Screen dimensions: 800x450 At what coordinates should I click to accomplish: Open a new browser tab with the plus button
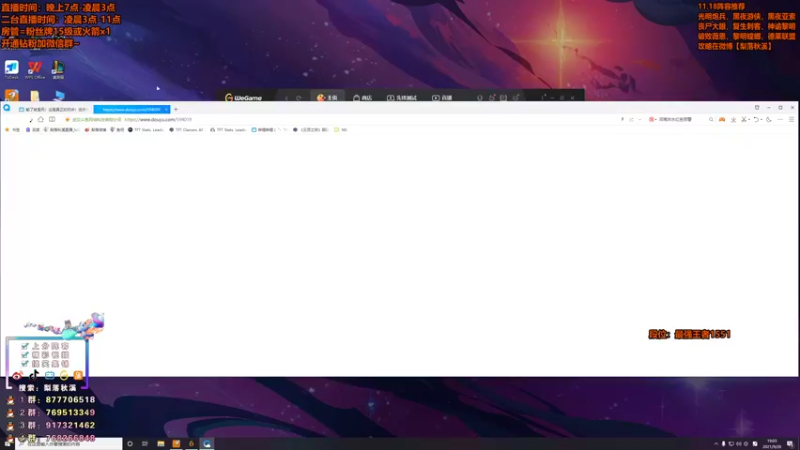[x=176, y=109]
